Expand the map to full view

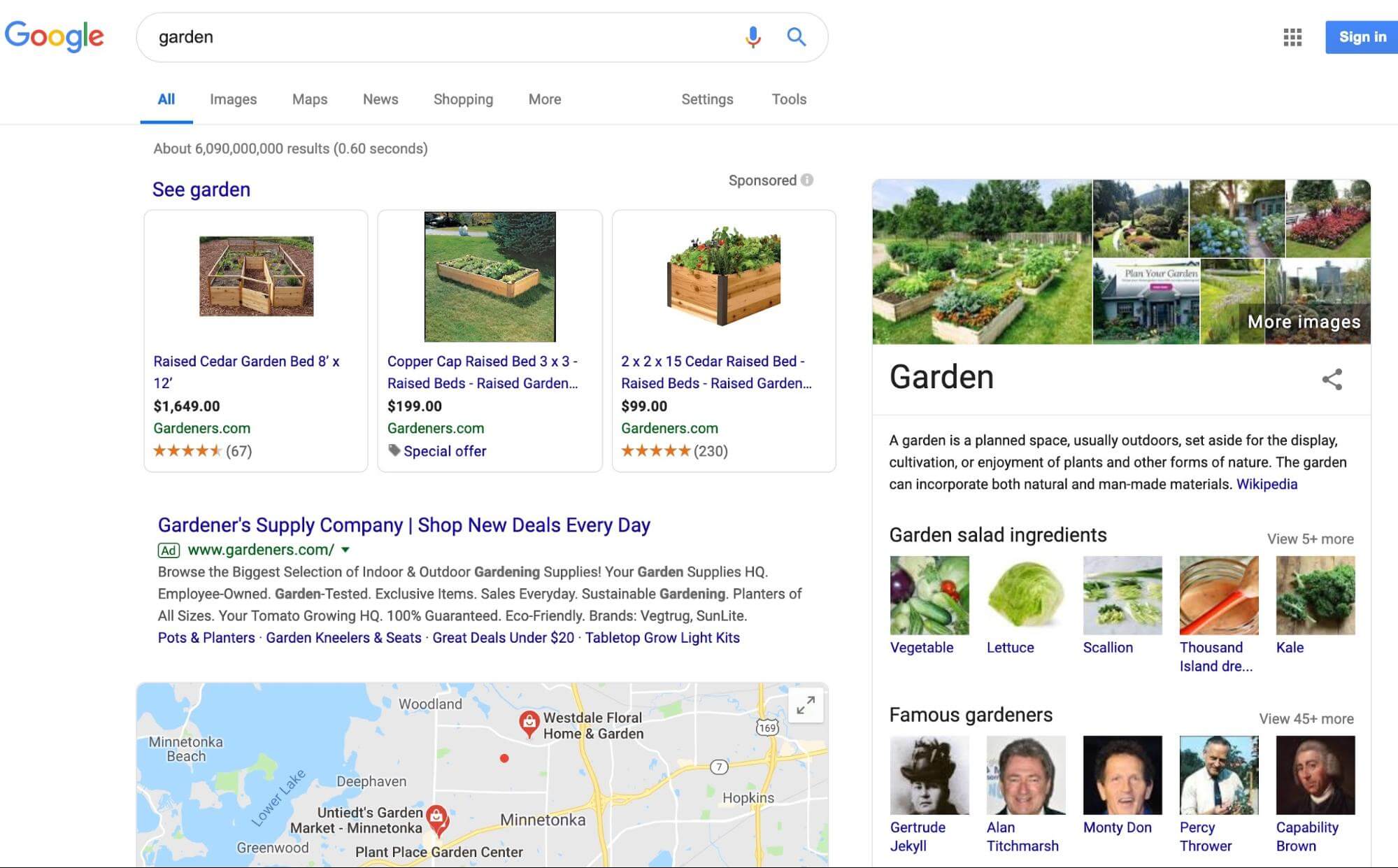(x=806, y=705)
